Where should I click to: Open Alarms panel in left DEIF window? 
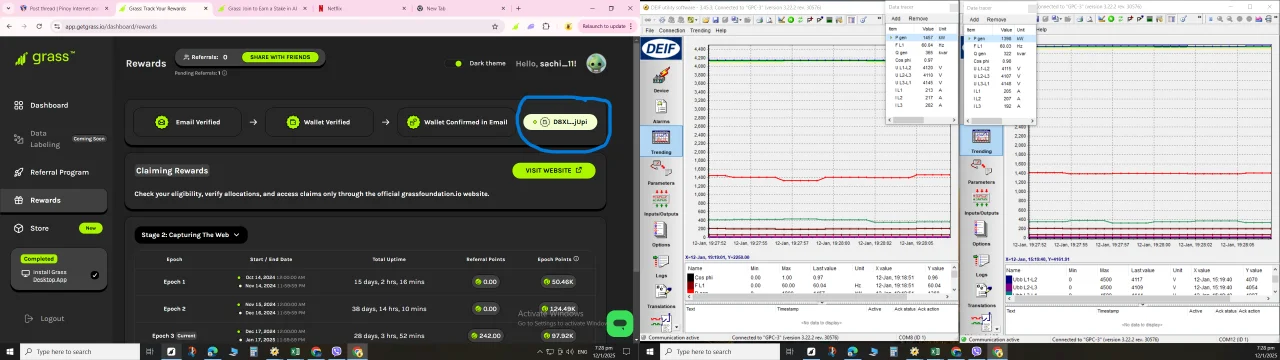(661, 110)
